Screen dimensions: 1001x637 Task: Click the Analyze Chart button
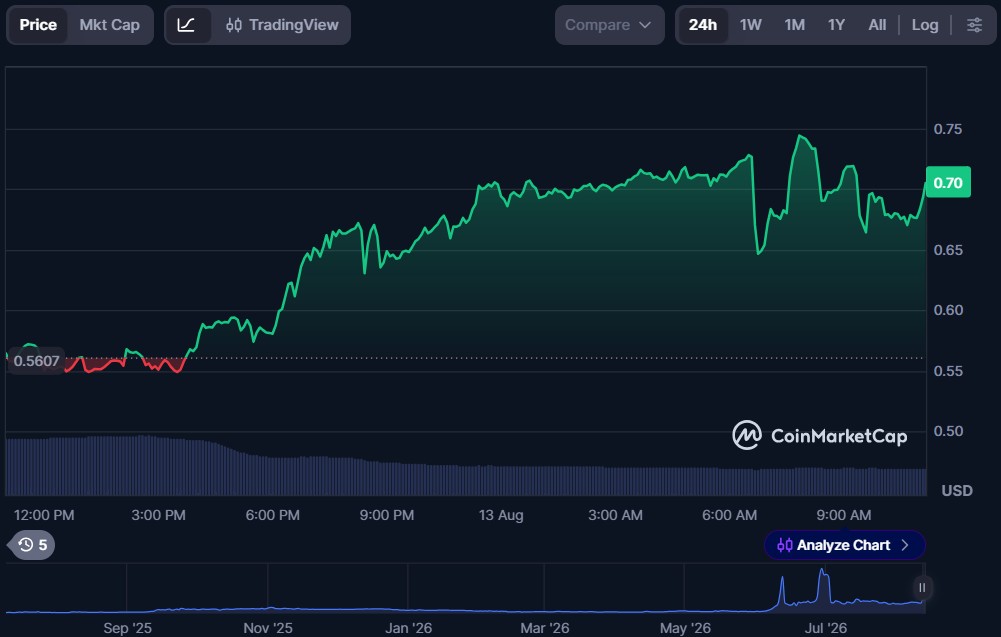pyautogui.click(x=844, y=545)
